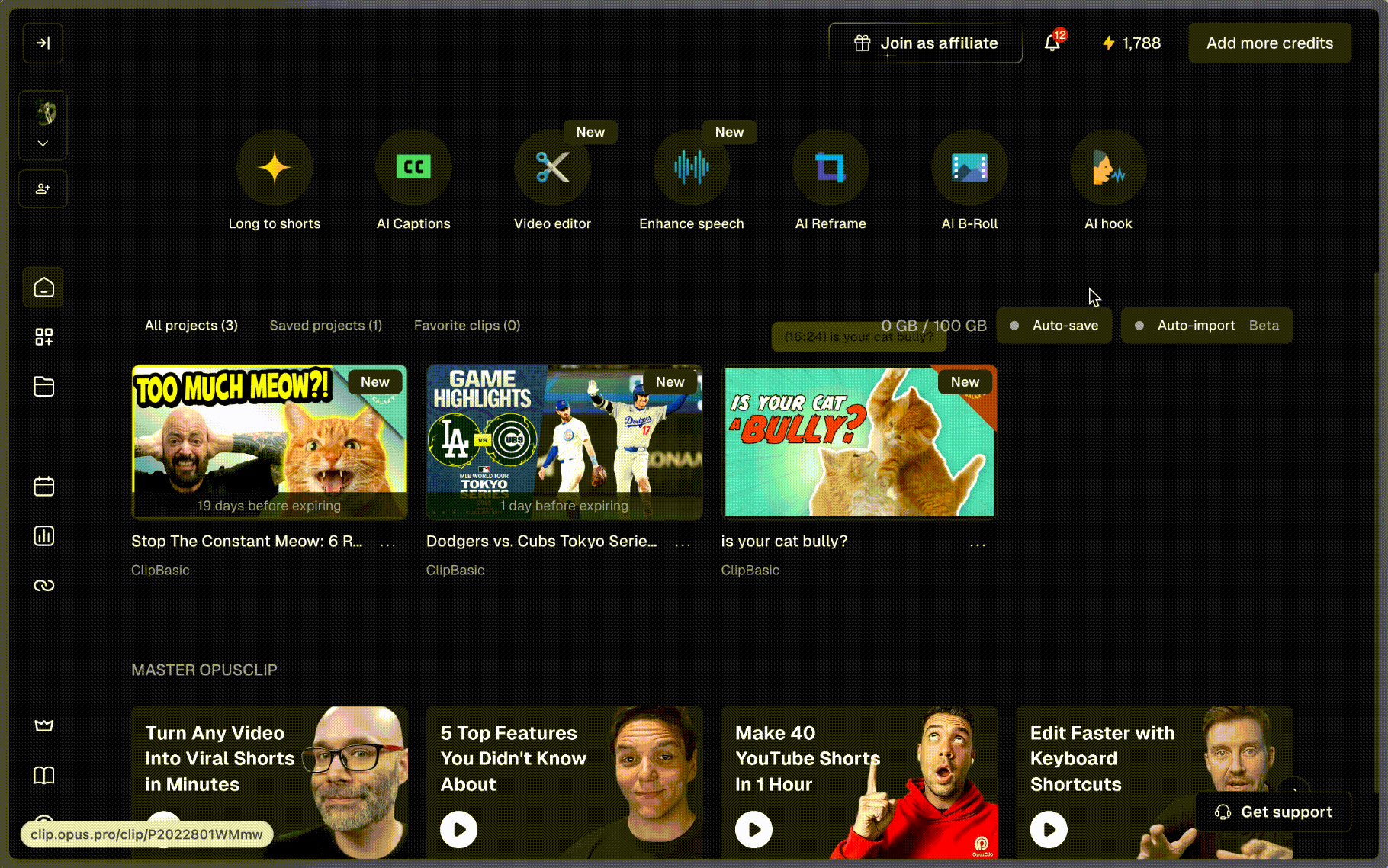Open Is Your Cat a Bully thumbnail
The image size is (1388, 868).
[x=859, y=442]
